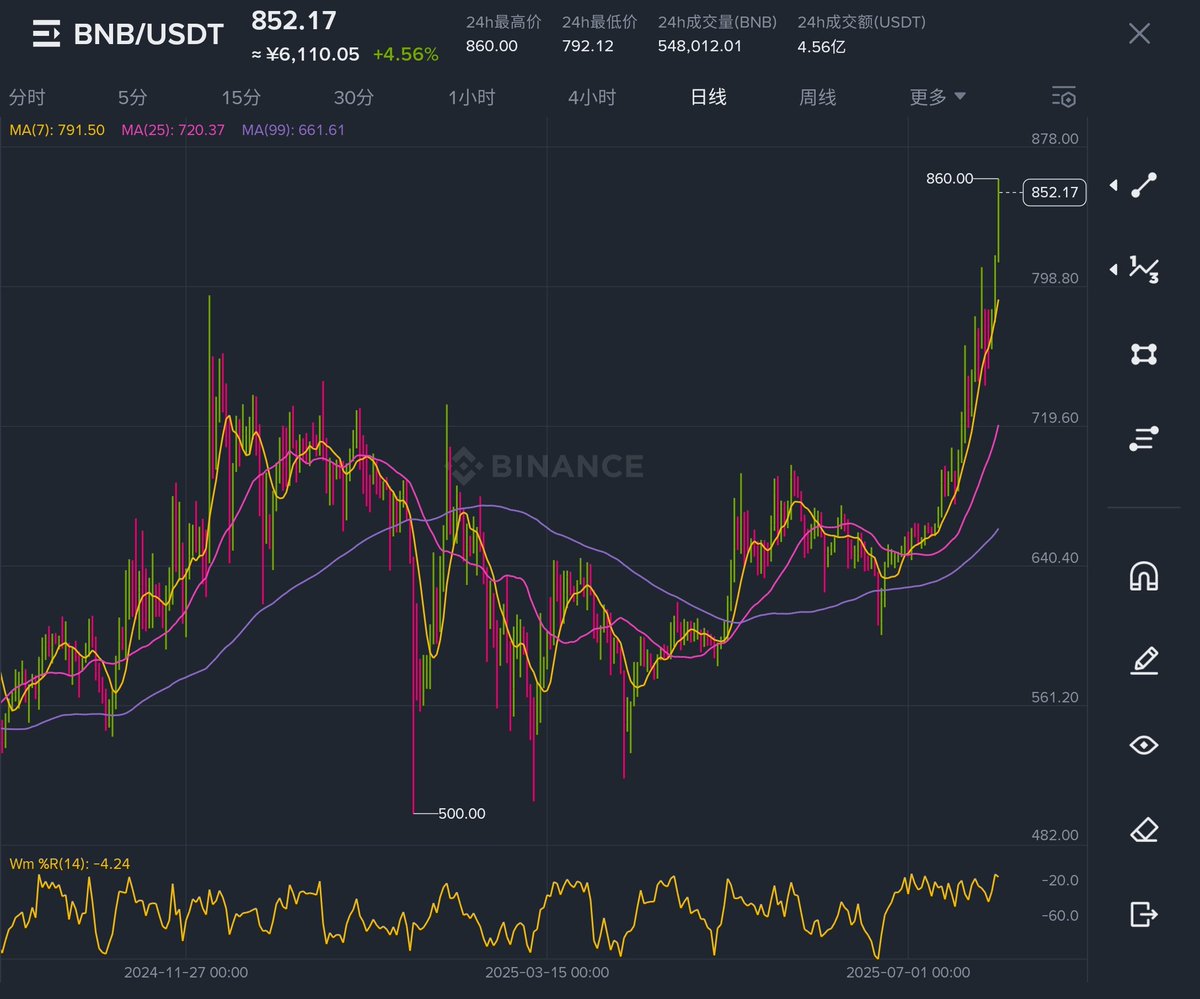Screen dimensions: 1200x999
Task: Click the -20.0 Williams %R axis label
Action: (1060, 881)
